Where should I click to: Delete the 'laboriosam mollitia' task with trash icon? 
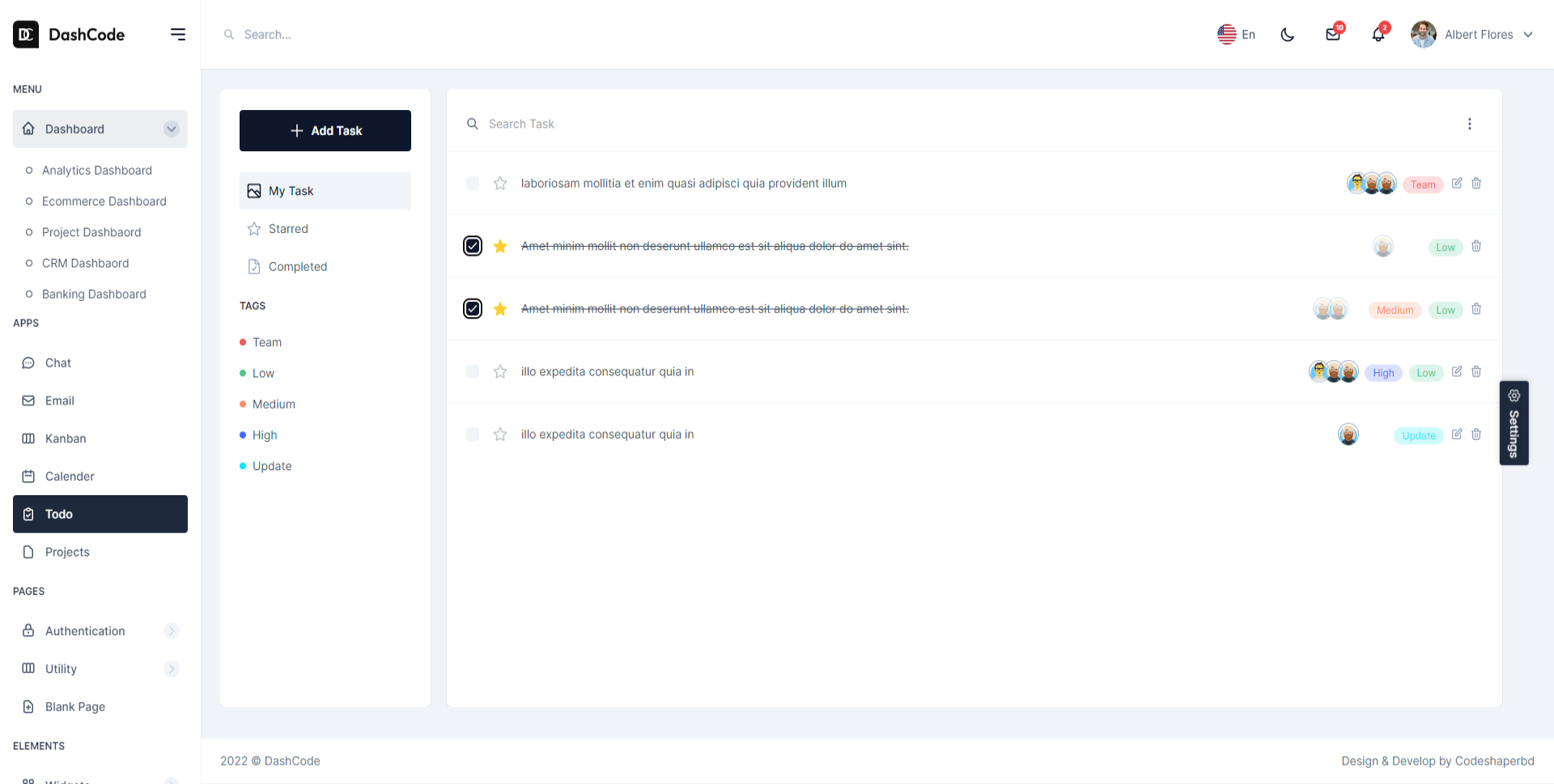(1476, 184)
